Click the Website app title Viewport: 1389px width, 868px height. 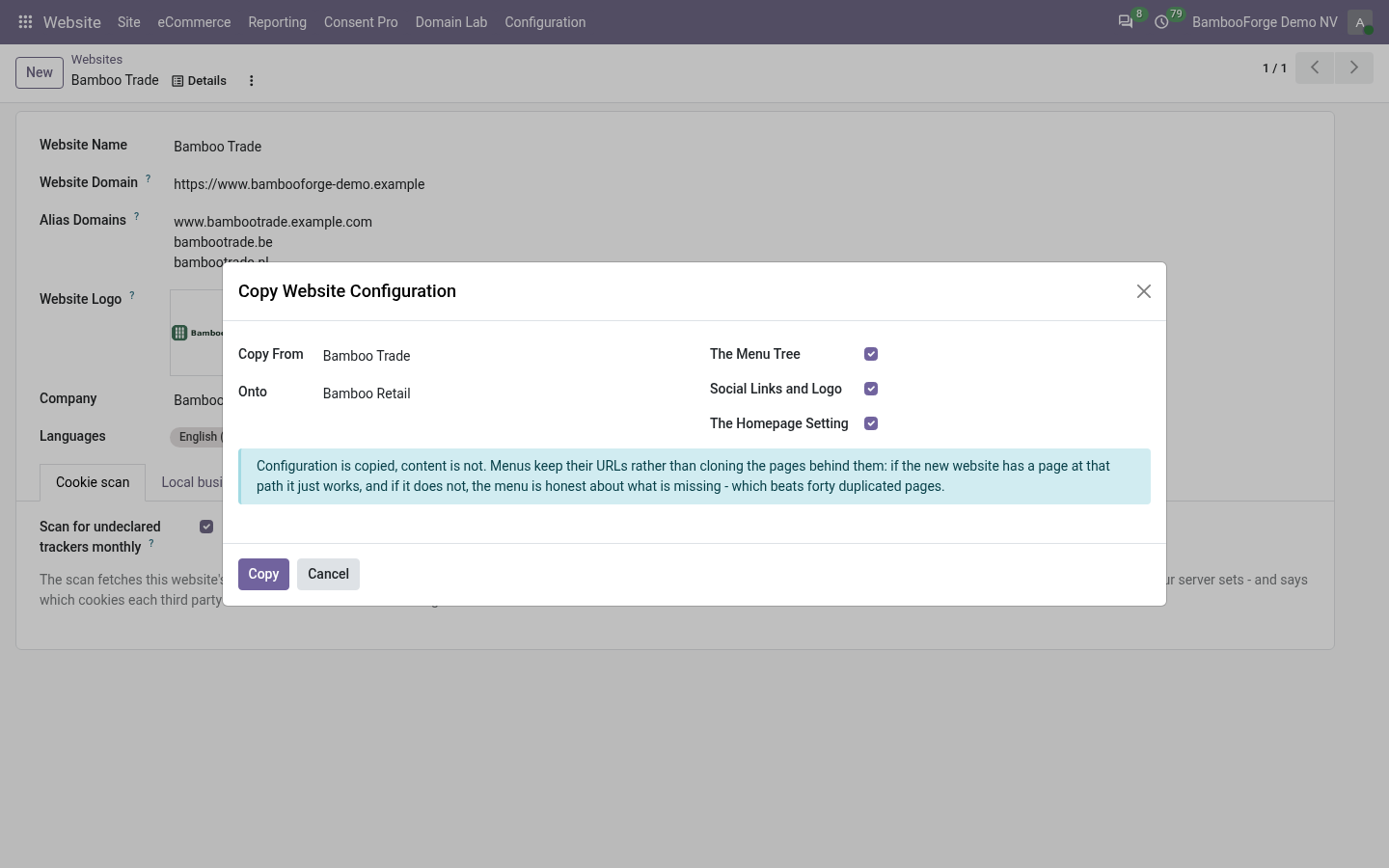point(72,22)
